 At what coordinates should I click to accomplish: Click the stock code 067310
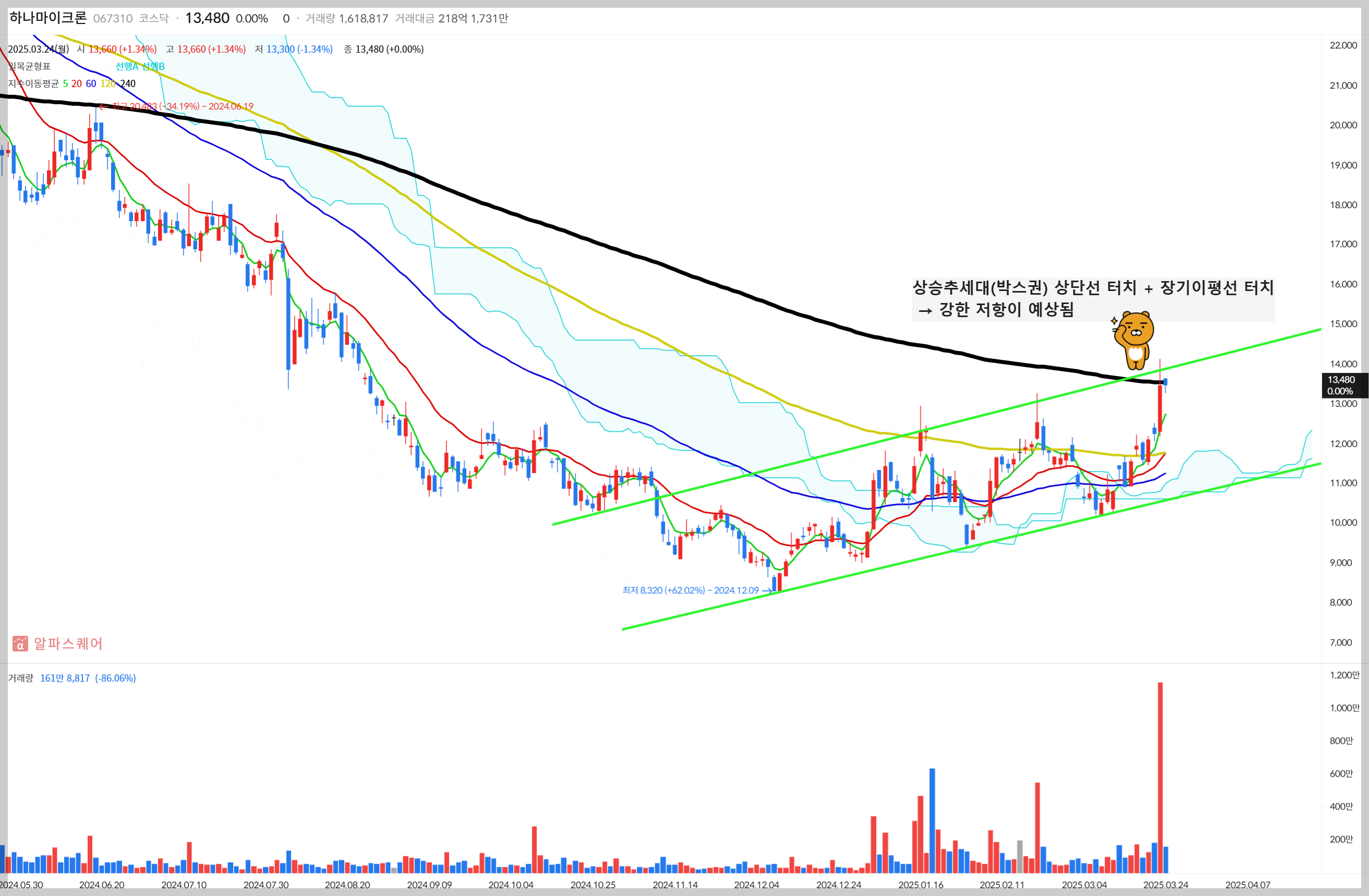point(113,18)
